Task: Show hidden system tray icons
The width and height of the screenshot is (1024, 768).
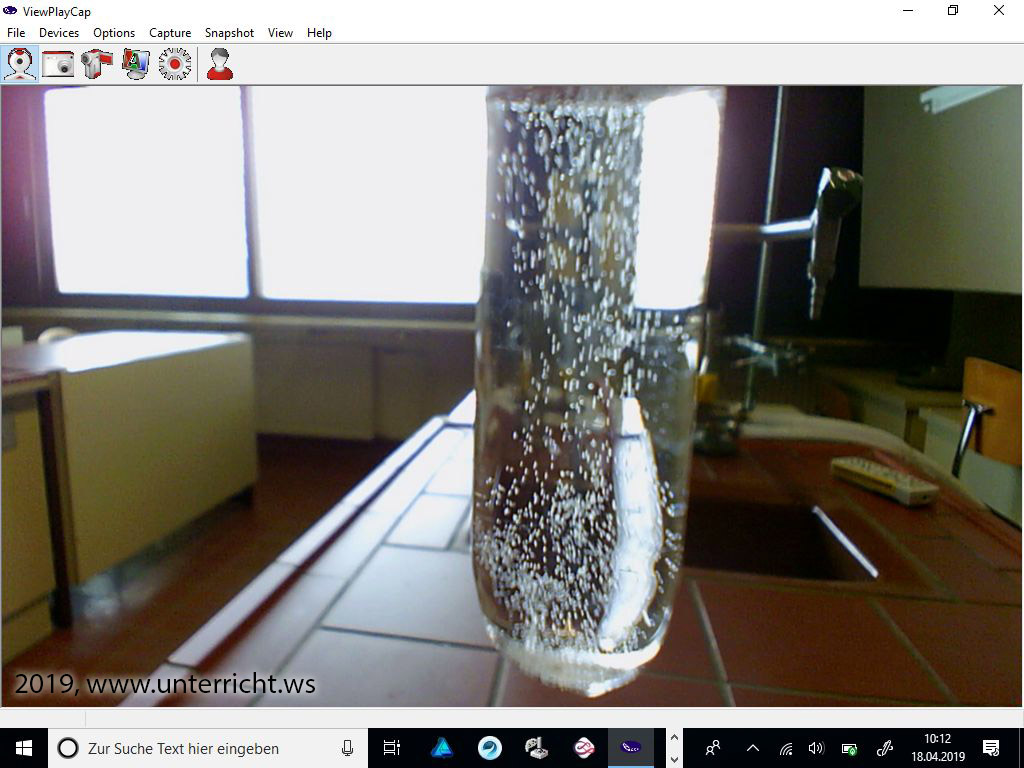Action: tap(752, 748)
